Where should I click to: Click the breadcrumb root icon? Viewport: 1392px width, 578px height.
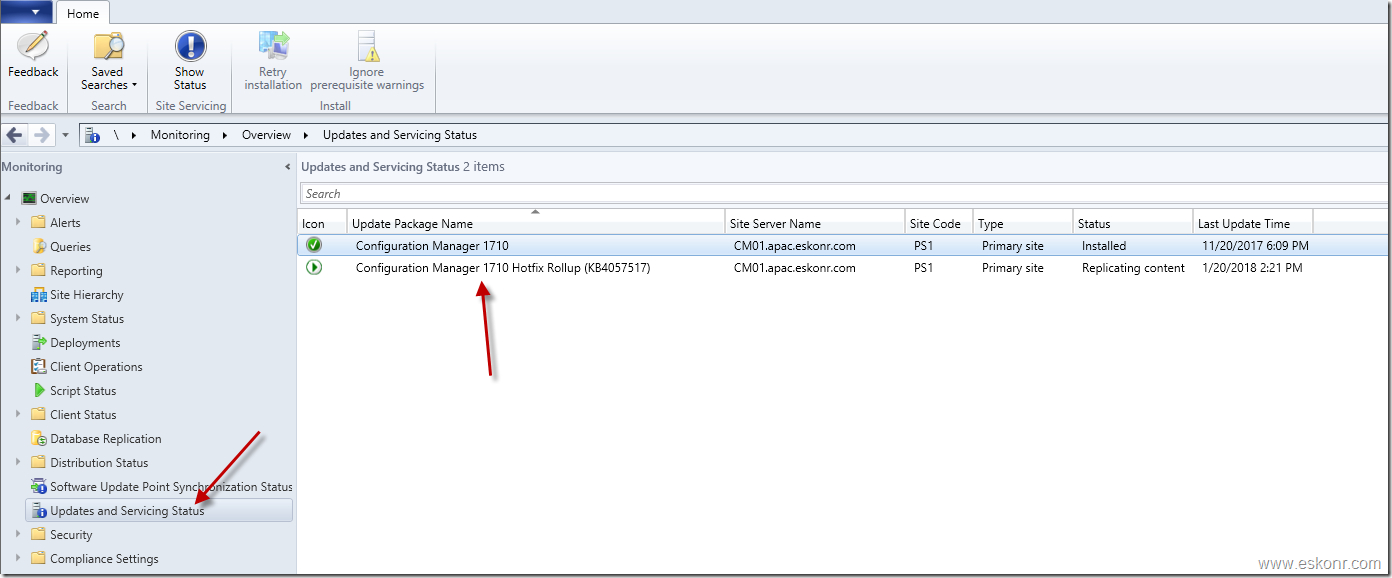tap(93, 135)
